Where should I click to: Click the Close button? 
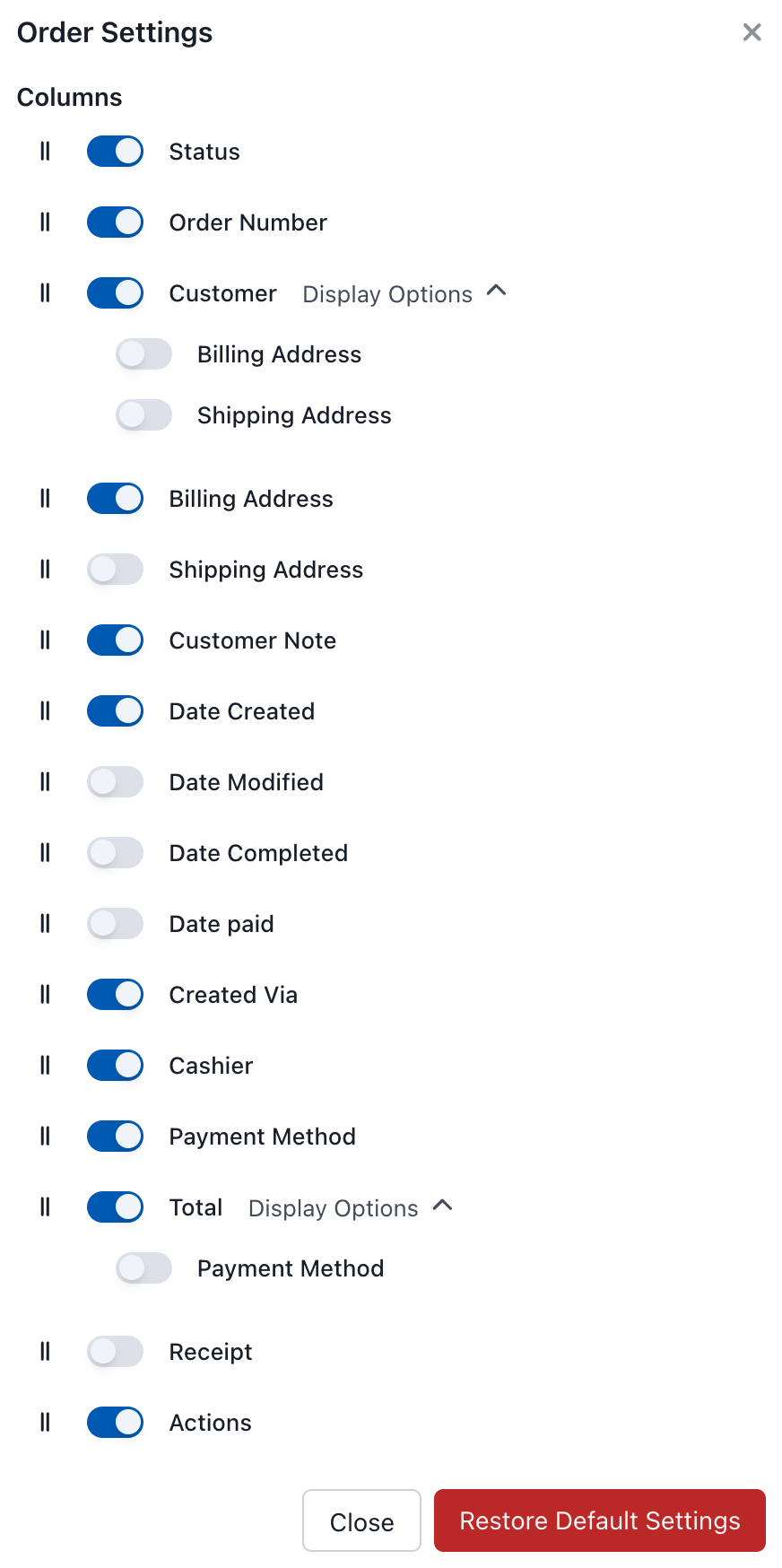point(361,1521)
